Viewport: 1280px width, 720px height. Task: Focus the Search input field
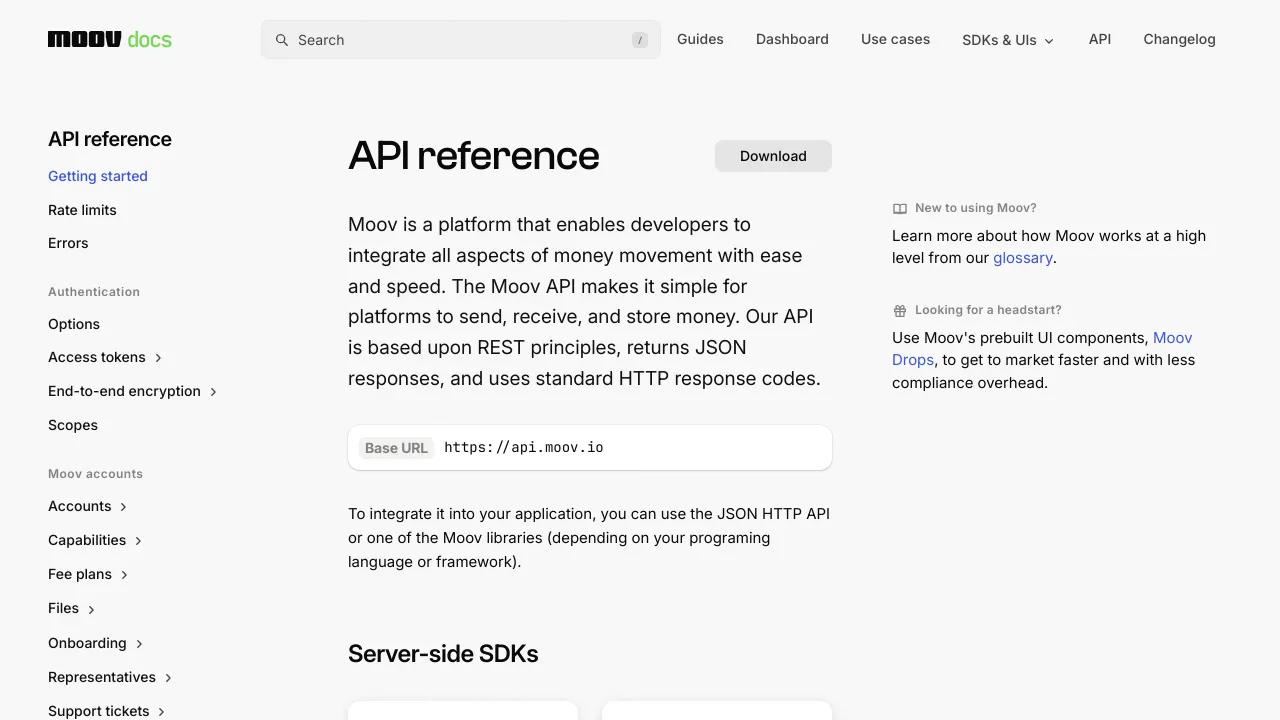coord(461,40)
